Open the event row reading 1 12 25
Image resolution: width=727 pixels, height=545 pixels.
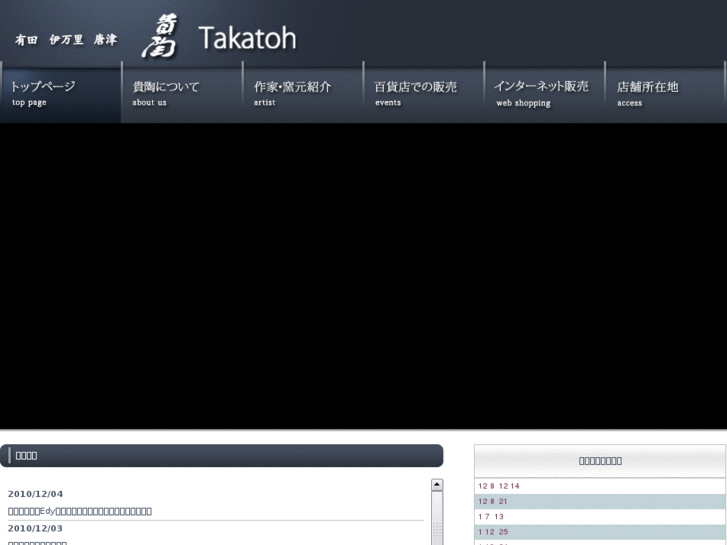pyautogui.click(x=599, y=532)
